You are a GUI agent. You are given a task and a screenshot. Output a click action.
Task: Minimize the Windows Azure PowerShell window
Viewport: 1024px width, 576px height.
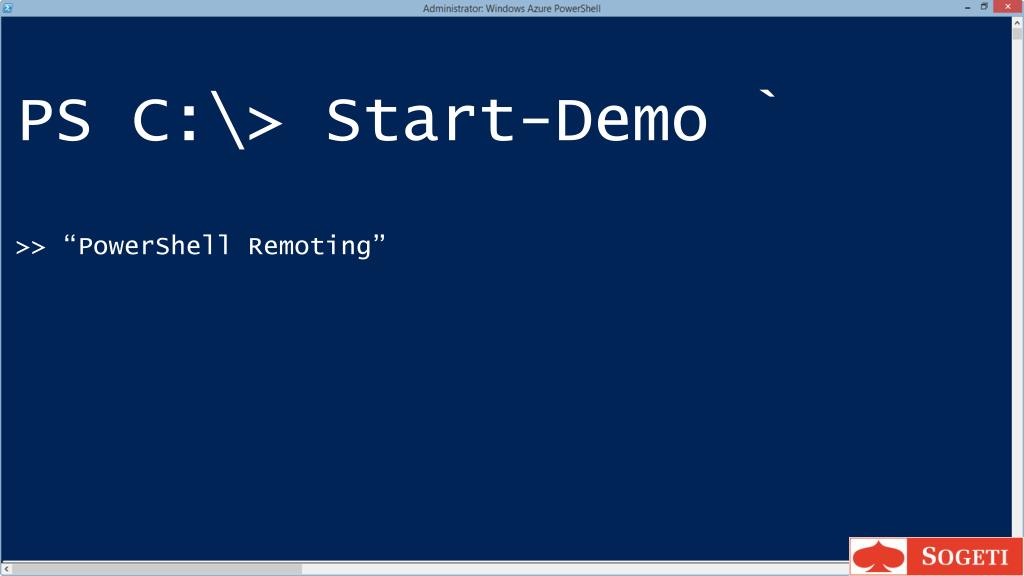(x=967, y=7)
